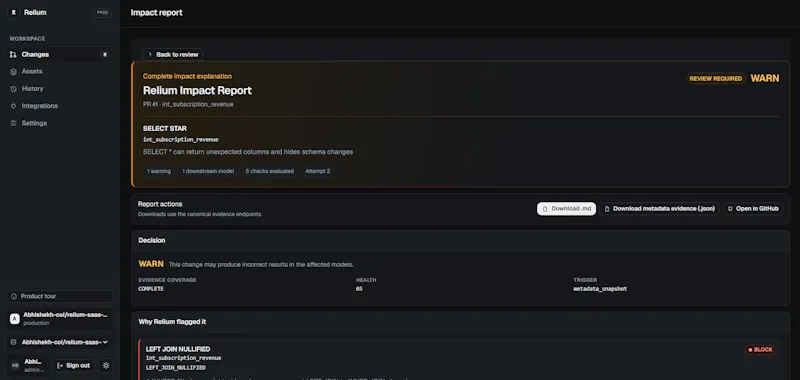The height and width of the screenshot is (380, 800).
Task: Open the History section
Action: [59, 89]
